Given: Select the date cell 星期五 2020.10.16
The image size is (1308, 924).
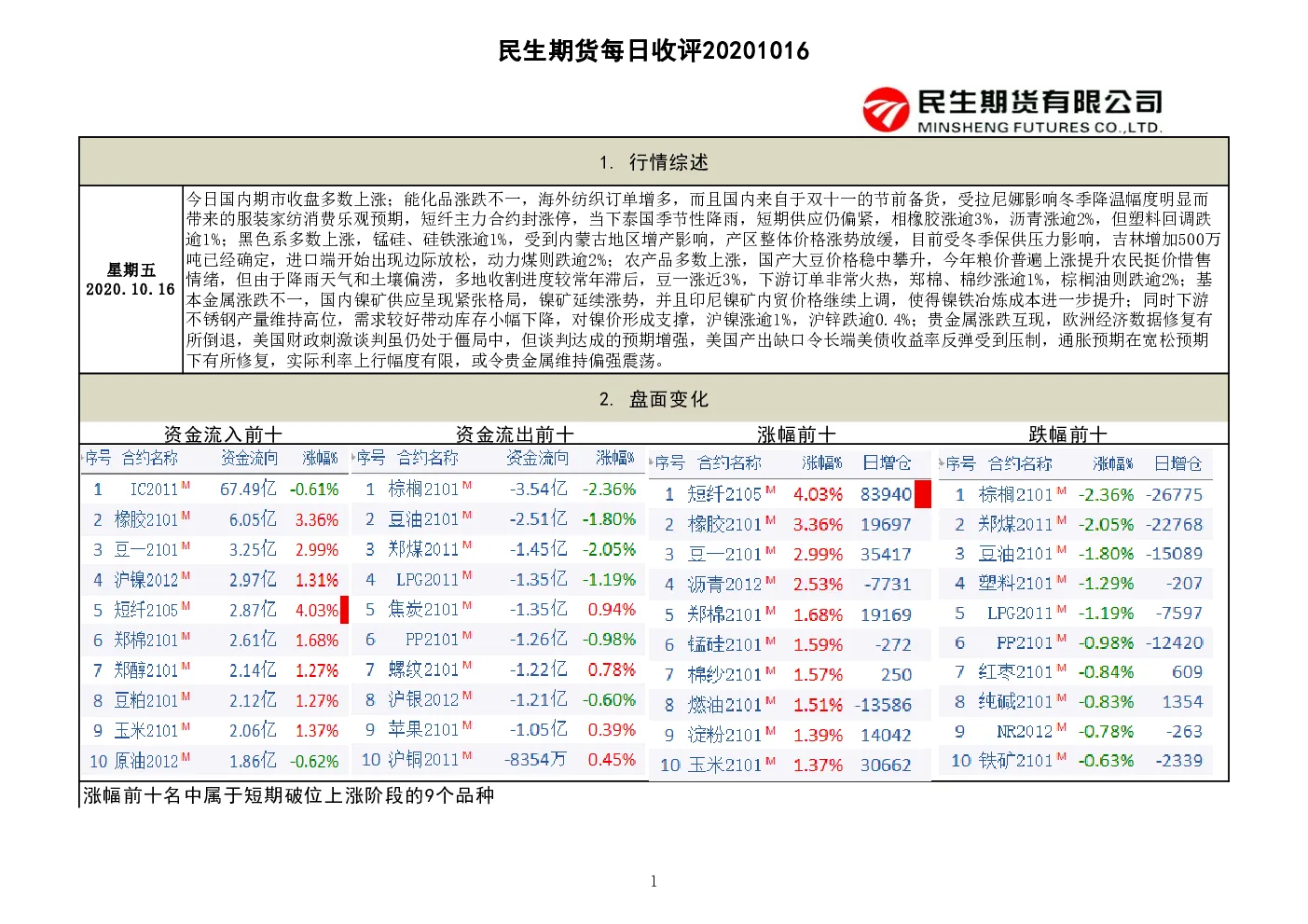Looking at the screenshot, I should pos(131,280).
